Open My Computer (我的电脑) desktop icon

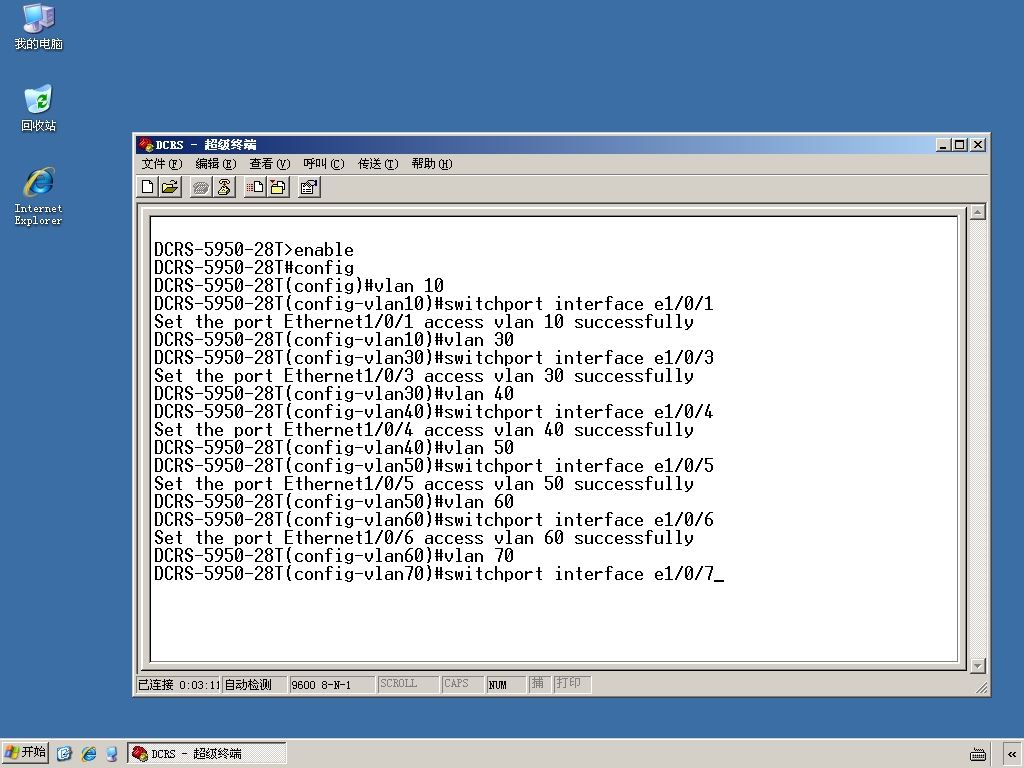click(39, 27)
